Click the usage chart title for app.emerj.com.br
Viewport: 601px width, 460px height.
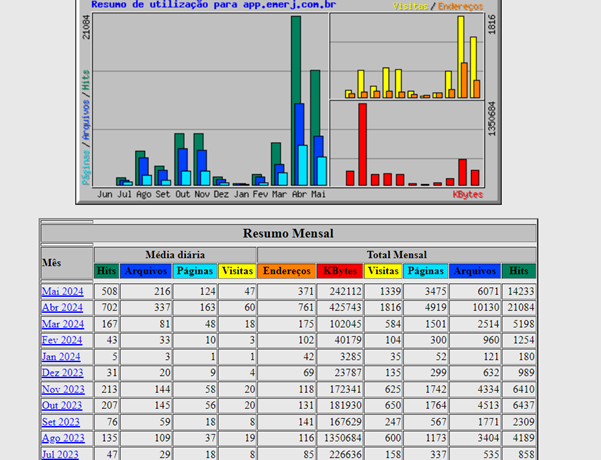click(x=213, y=5)
